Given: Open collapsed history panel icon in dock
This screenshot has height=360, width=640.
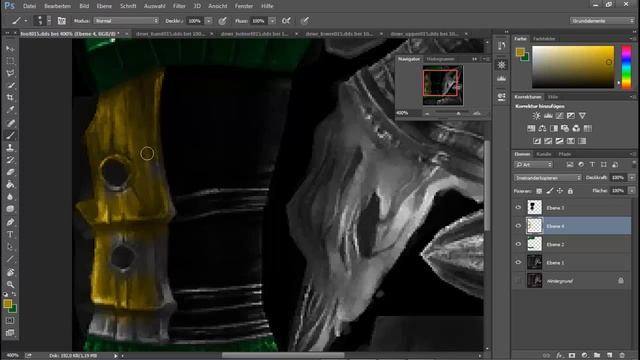Looking at the screenshot, I should pos(502,46).
